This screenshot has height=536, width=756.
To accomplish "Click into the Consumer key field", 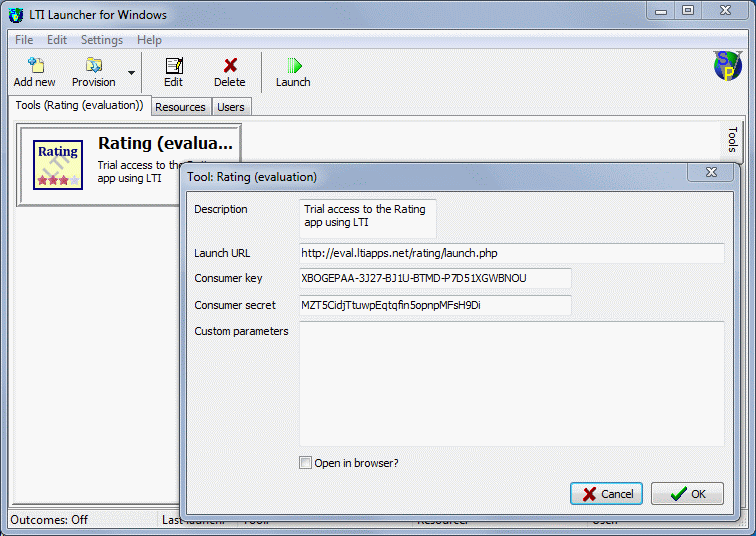I will (435, 278).
